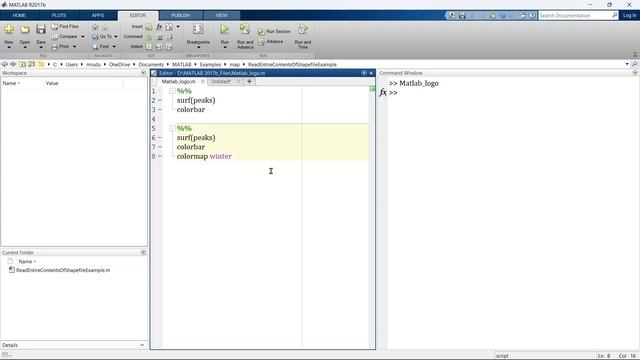Click the Save disk icon
This screenshot has height=360, width=640.
(x=40, y=29)
